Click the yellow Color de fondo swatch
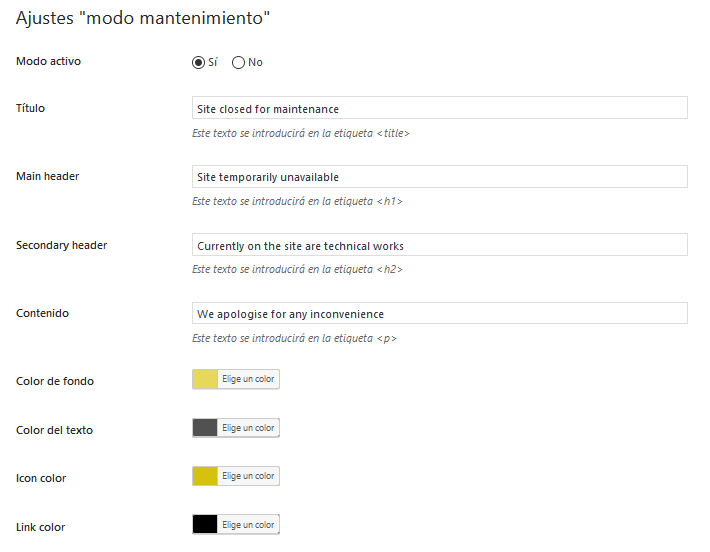 click(205, 379)
